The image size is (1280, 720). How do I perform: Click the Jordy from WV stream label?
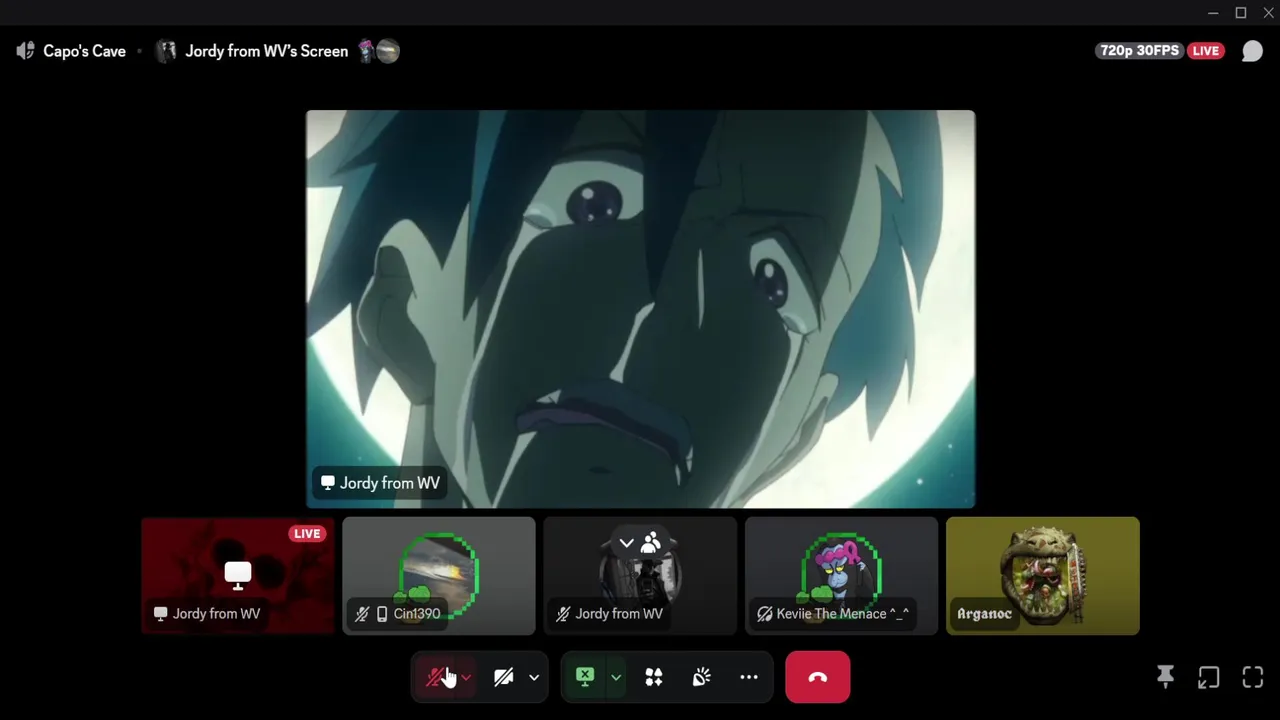[380, 483]
